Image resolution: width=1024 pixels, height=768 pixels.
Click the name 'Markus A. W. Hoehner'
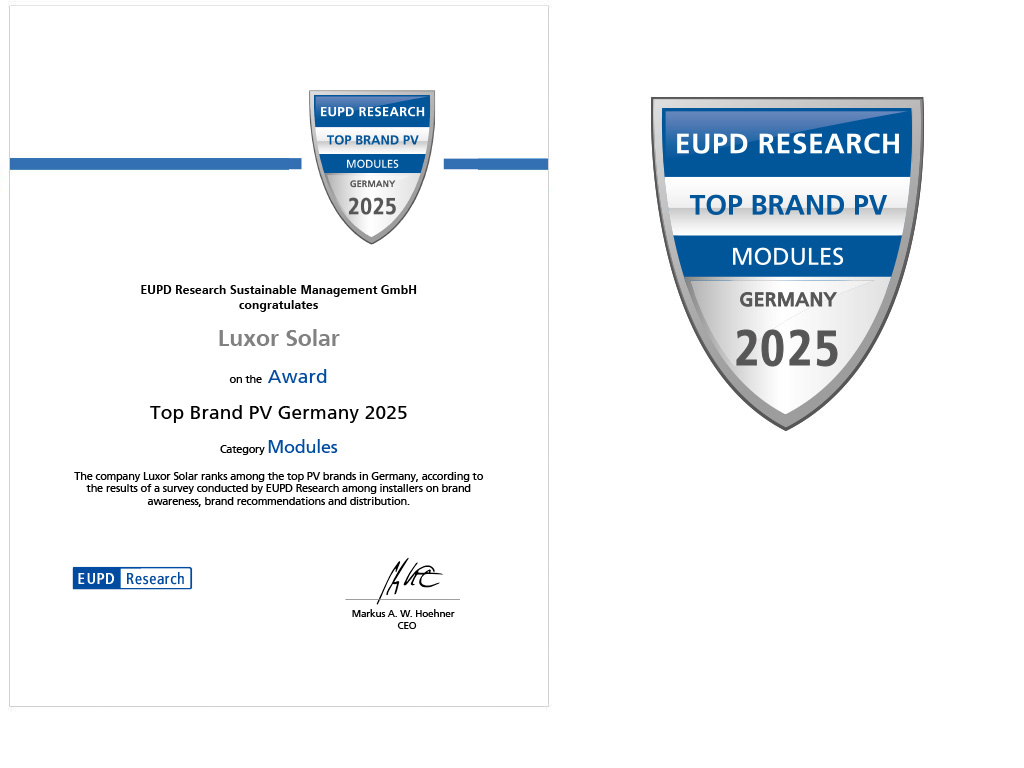coord(403,613)
